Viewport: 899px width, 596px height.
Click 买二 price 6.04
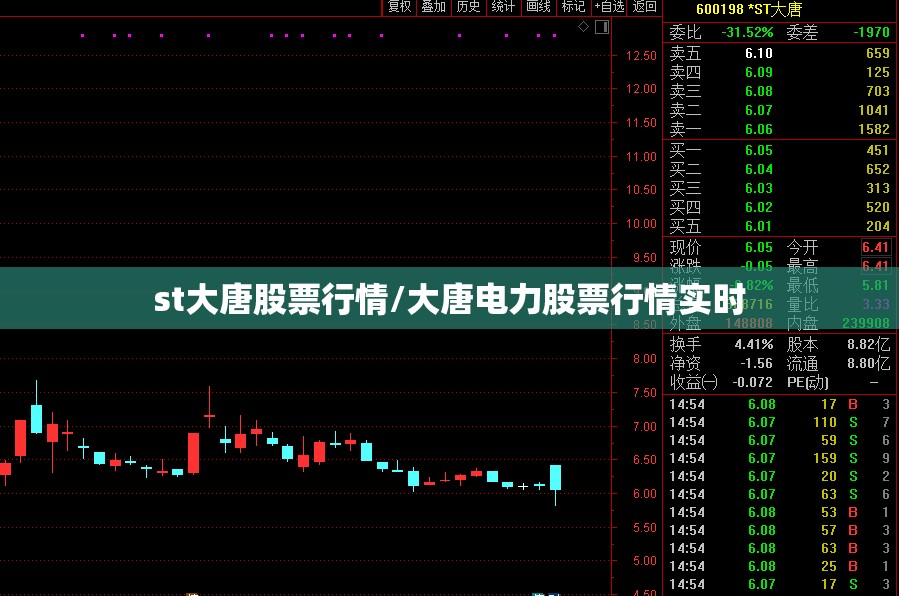coord(759,169)
